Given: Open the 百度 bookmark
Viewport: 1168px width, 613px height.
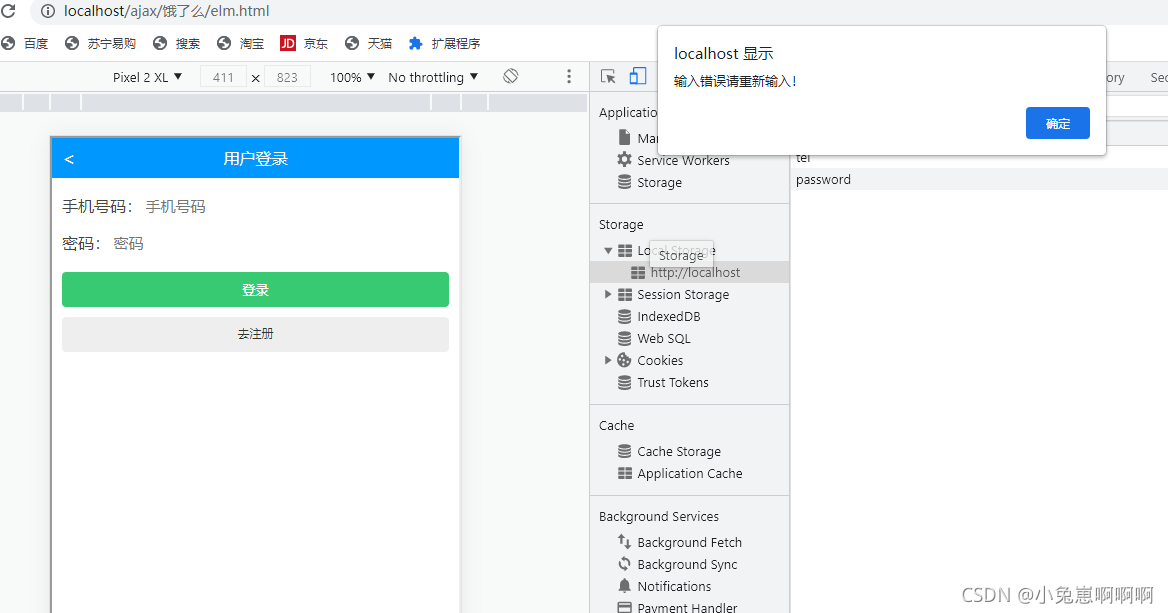Looking at the screenshot, I should click(x=25, y=43).
